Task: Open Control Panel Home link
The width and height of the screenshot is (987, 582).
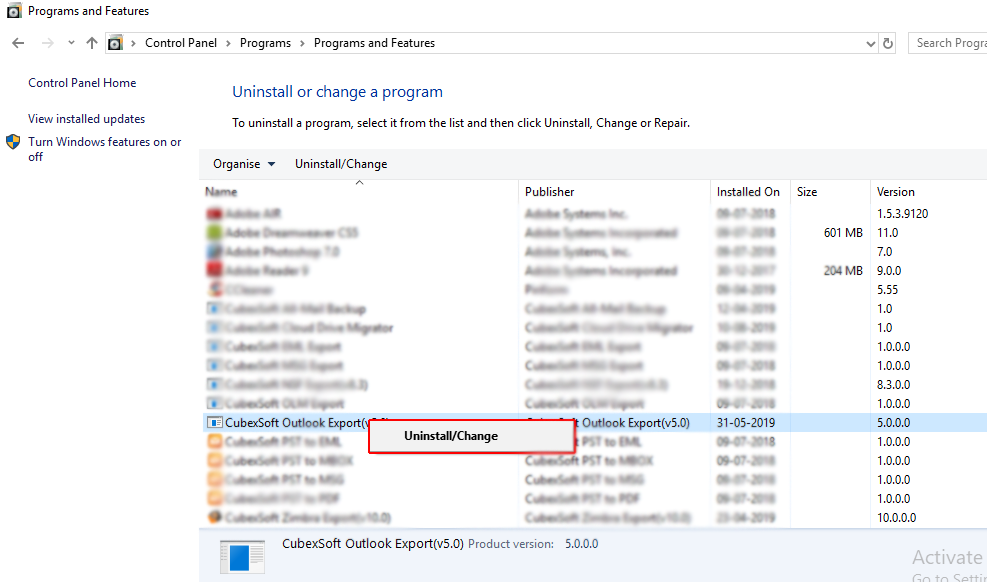Action: (82, 83)
